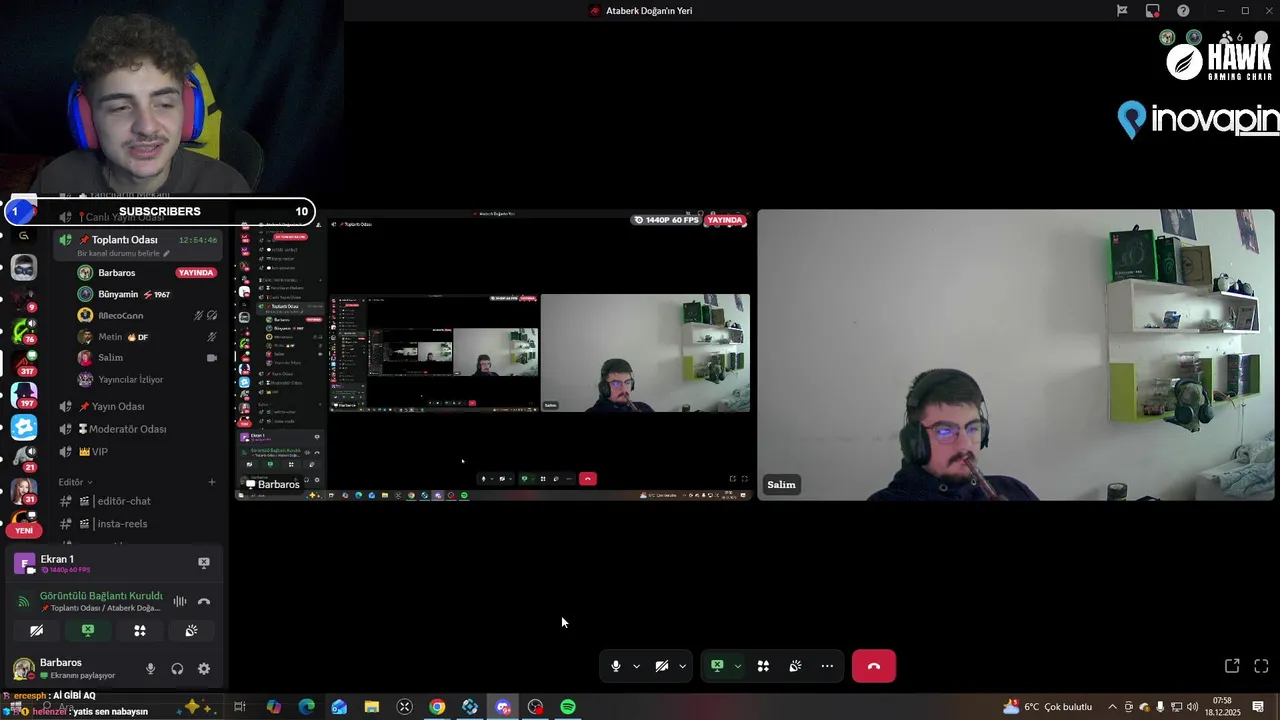Open activities button in call bar

763,666
